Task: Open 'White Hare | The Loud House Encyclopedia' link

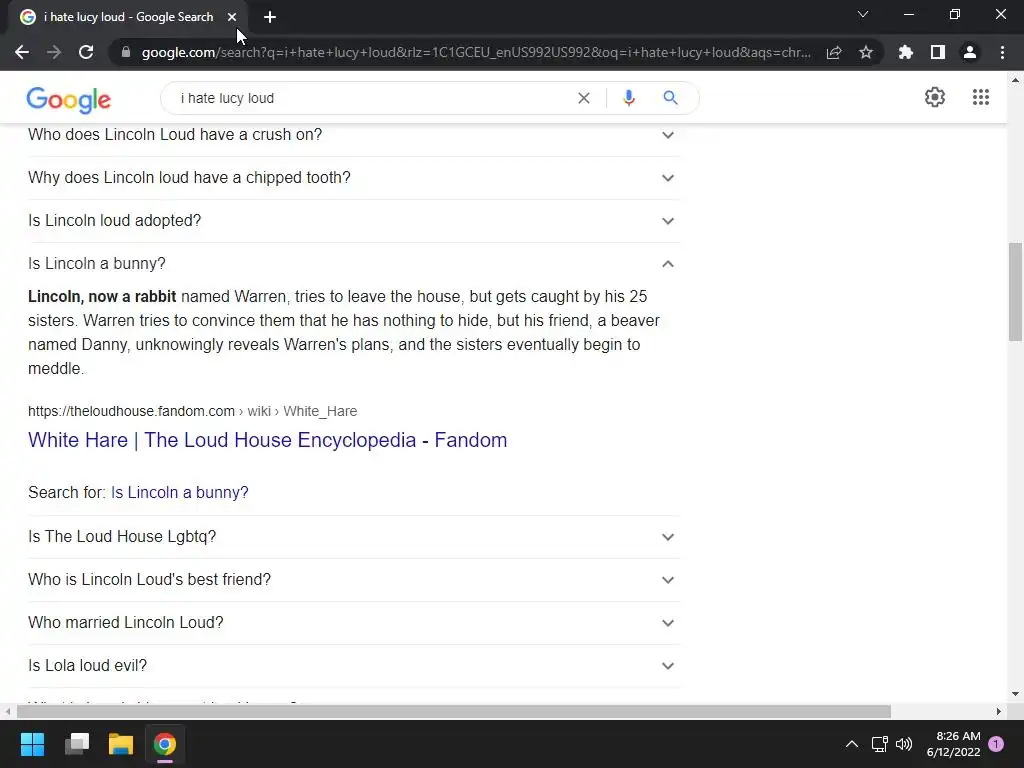Action: click(268, 440)
